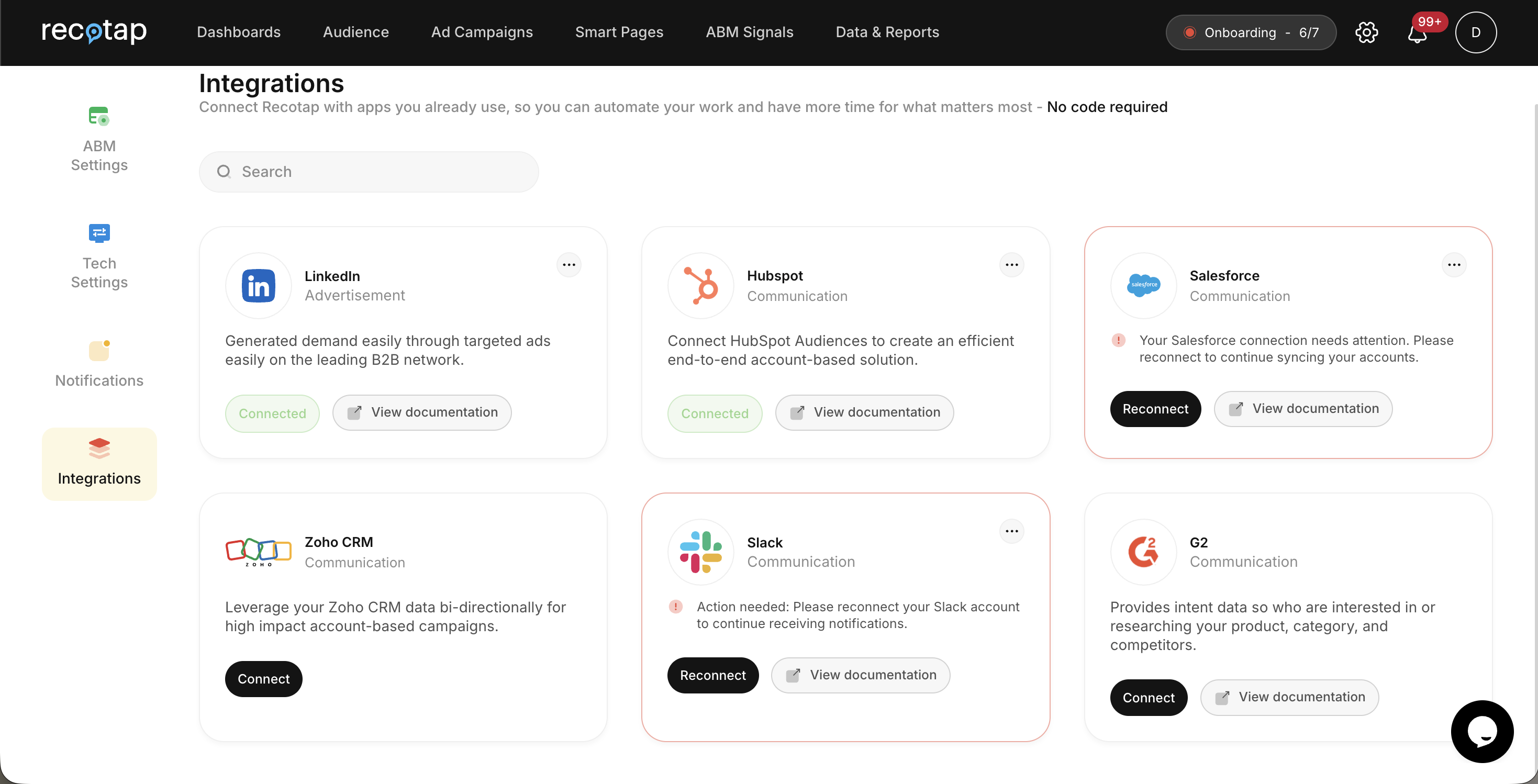
Task: Click the Hubspot logo icon
Action: [701, 285]
